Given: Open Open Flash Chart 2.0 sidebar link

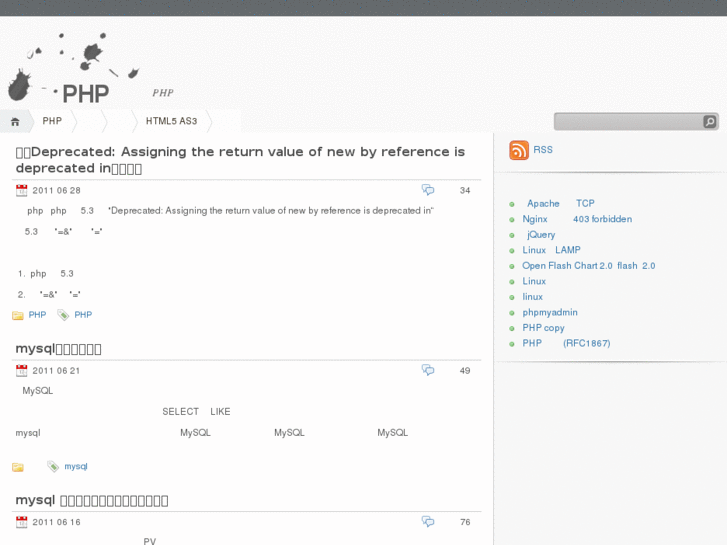Looking at the screenshot, I should (x=589, y=266).
